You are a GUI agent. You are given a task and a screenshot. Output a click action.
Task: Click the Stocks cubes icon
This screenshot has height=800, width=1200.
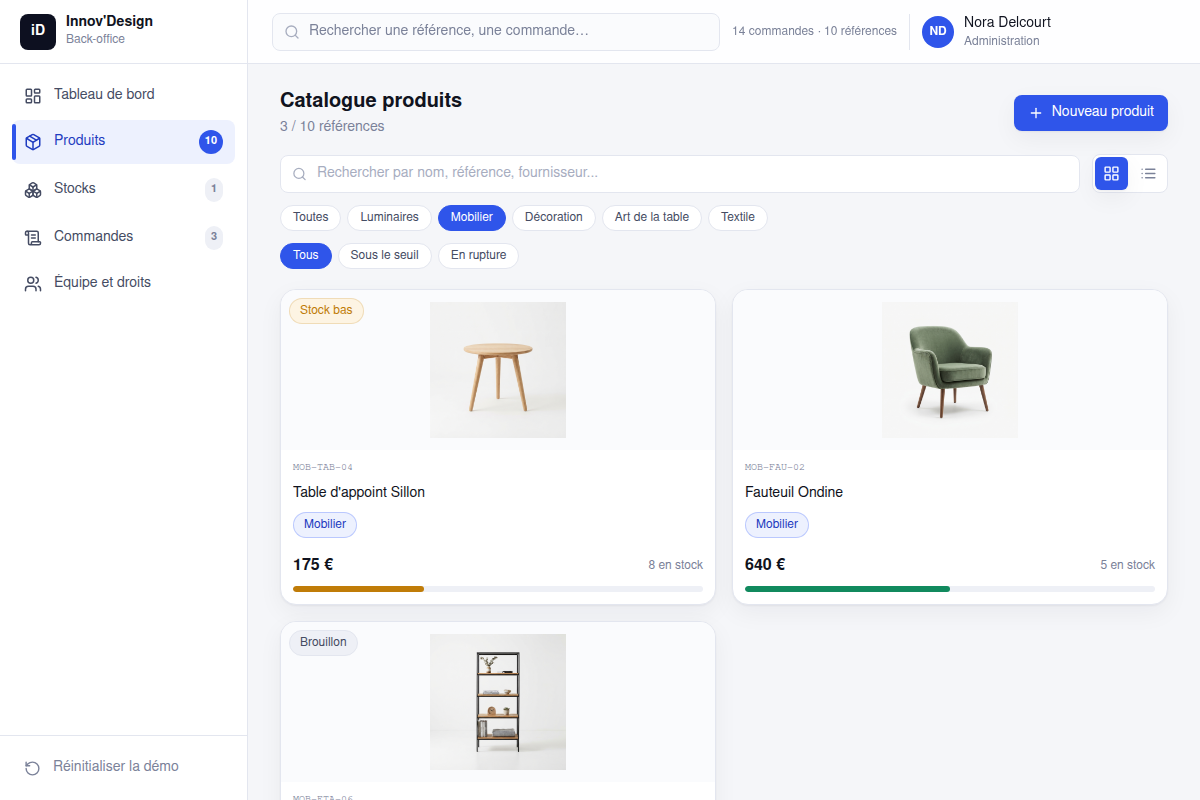(33, 189)
